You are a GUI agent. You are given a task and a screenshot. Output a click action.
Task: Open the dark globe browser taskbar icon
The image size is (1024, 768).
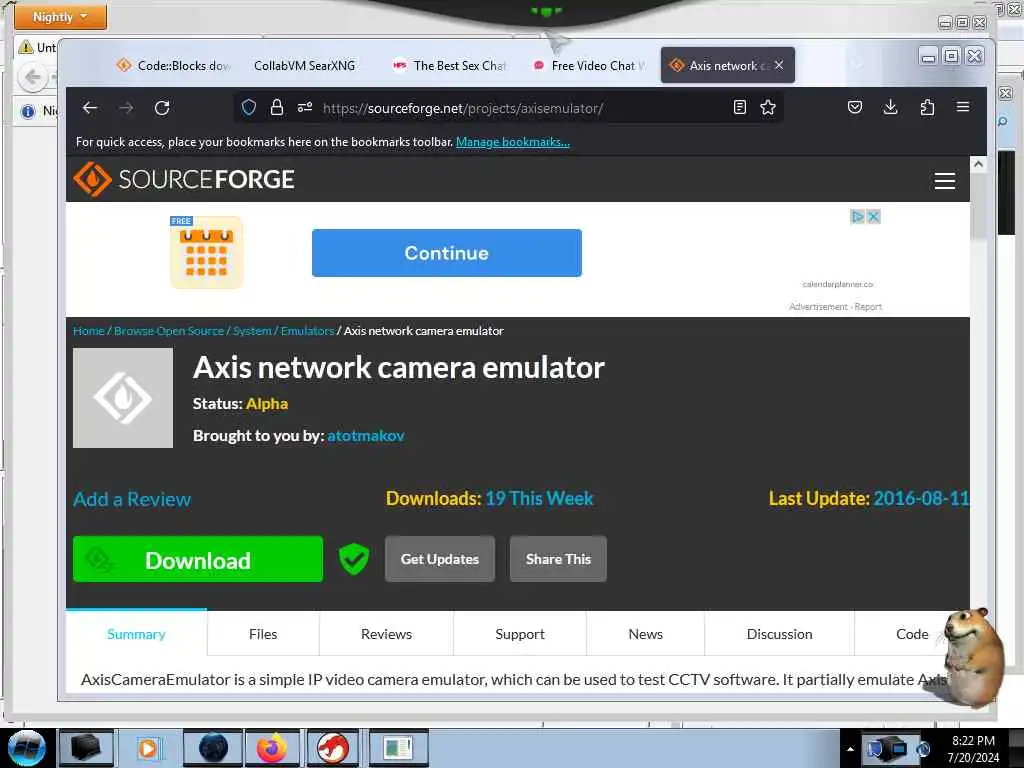212,748
